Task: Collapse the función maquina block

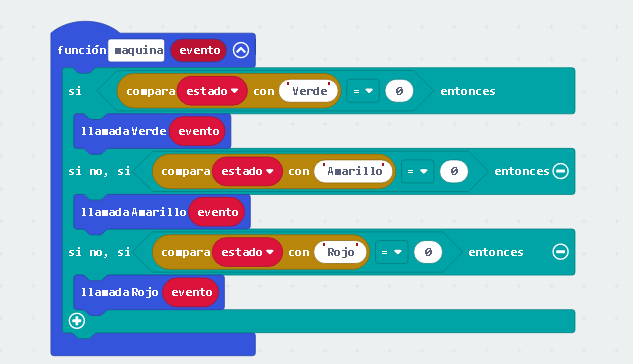Action: 241,50
